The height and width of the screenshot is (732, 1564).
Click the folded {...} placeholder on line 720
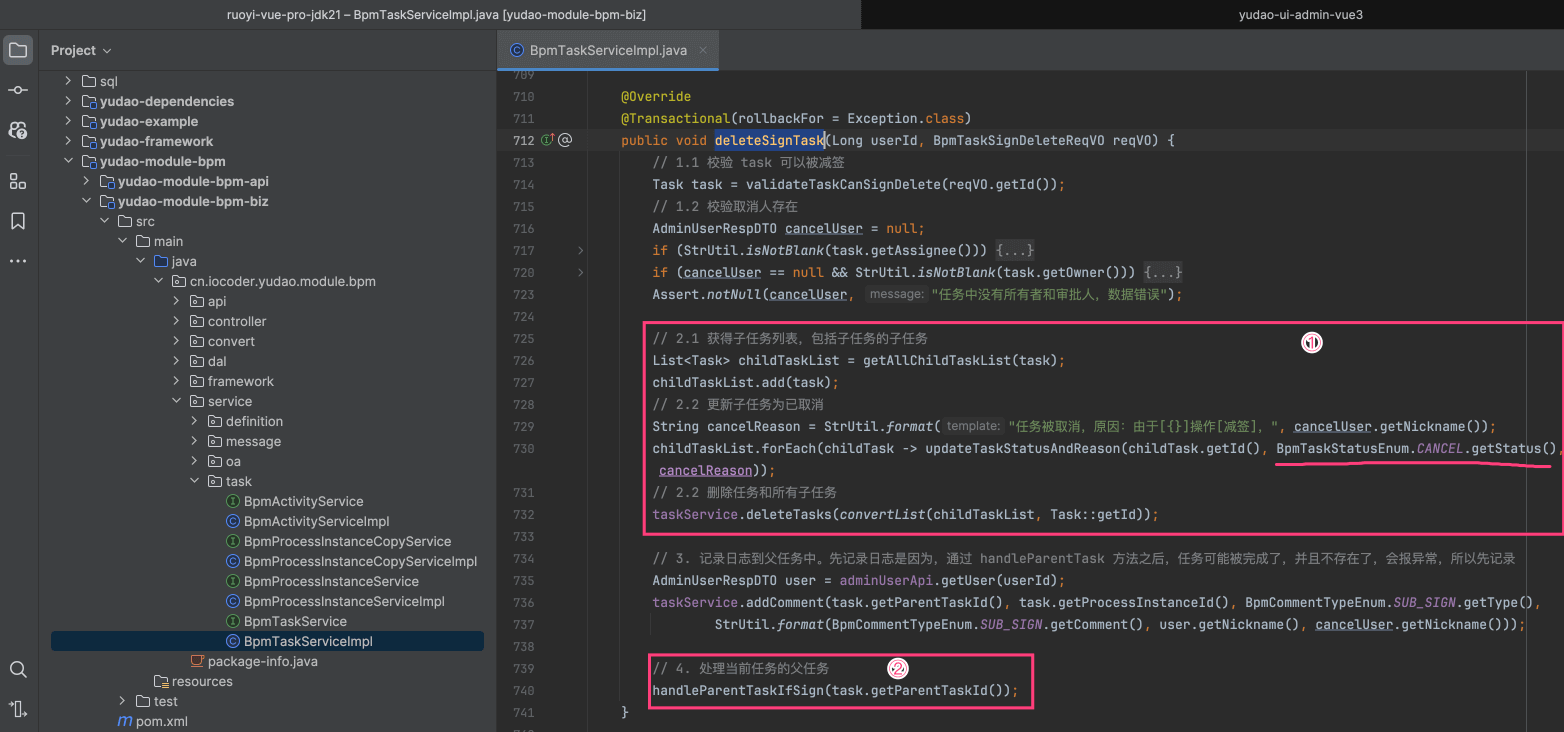tap(1164, 272)
